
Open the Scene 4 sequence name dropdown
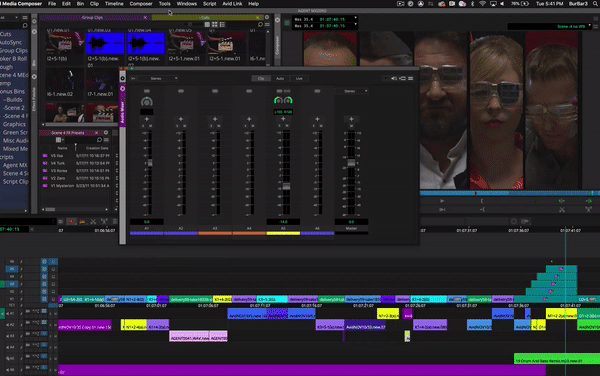click(590, 26)
